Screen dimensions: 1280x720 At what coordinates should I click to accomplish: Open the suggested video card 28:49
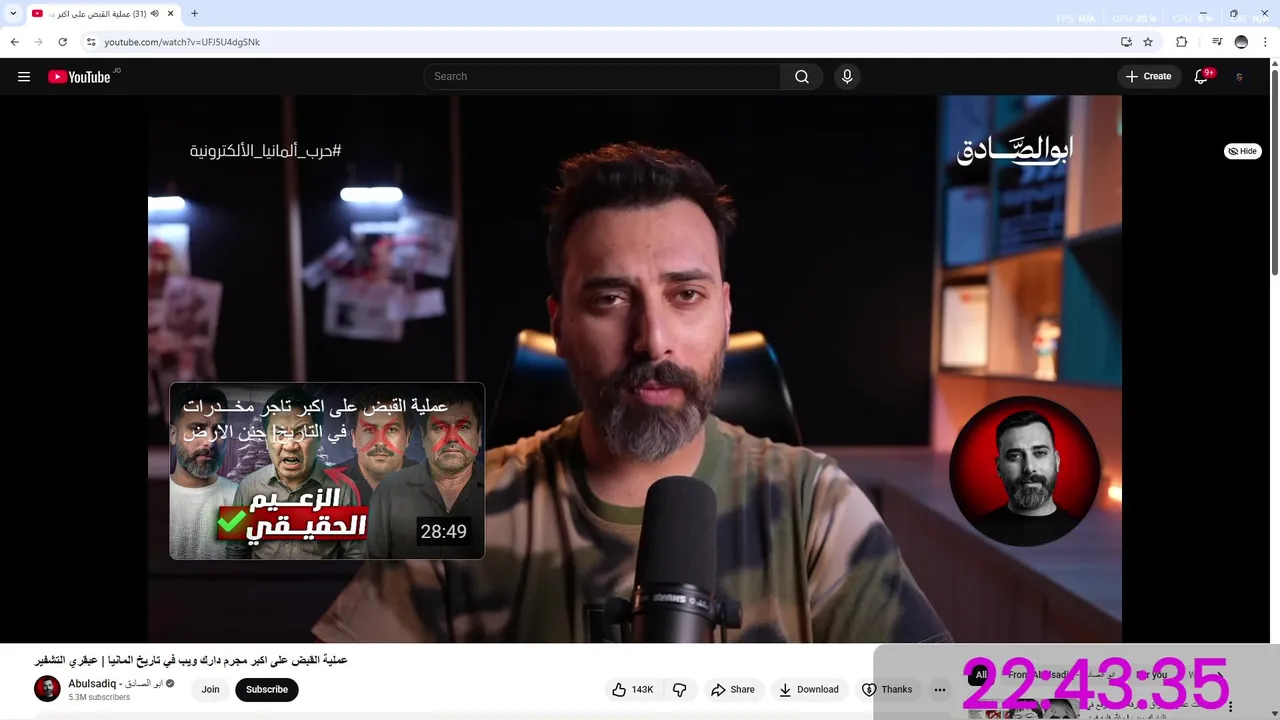point(327,471)
